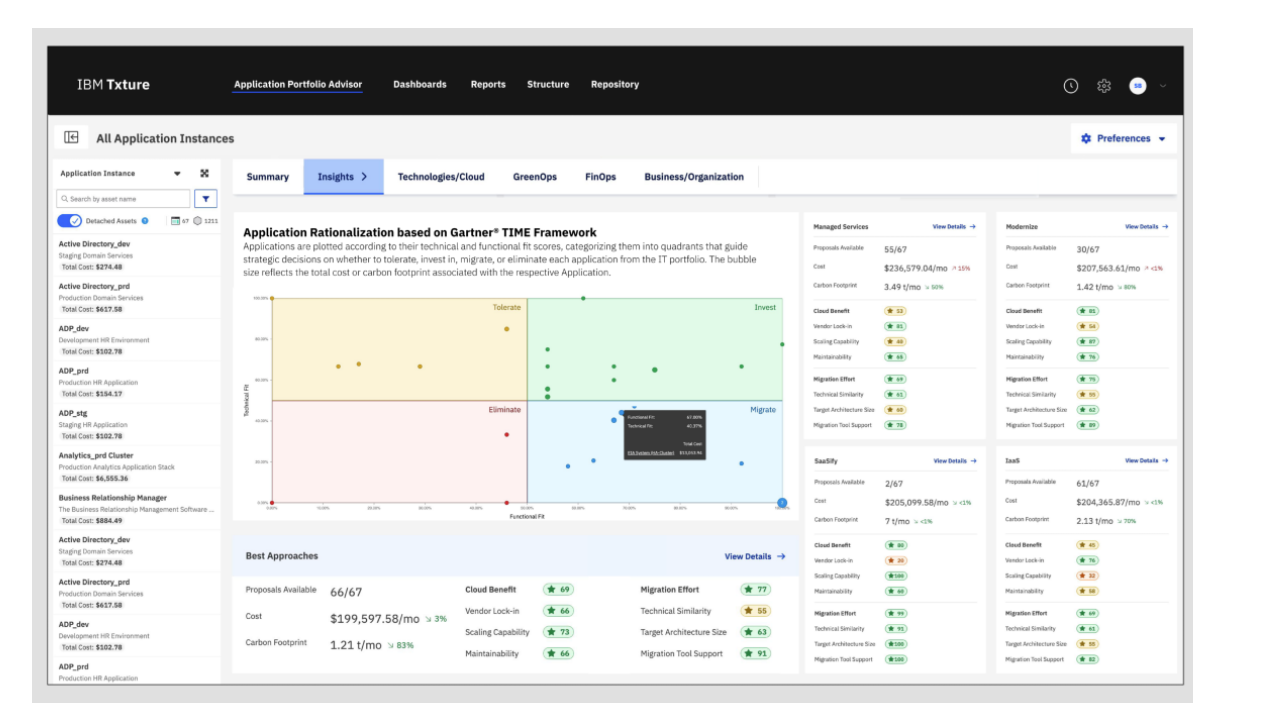The height and width of the screenshot is (720, 1280).
Task: Expand the Application Instance type dropdown
Action: tap(177, 173)
